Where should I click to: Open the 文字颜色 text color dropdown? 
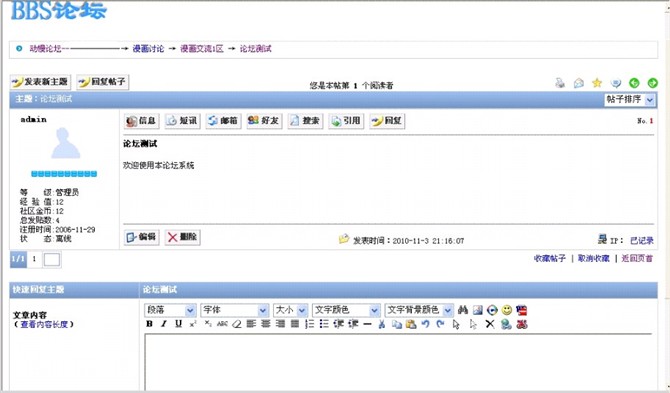346,310
